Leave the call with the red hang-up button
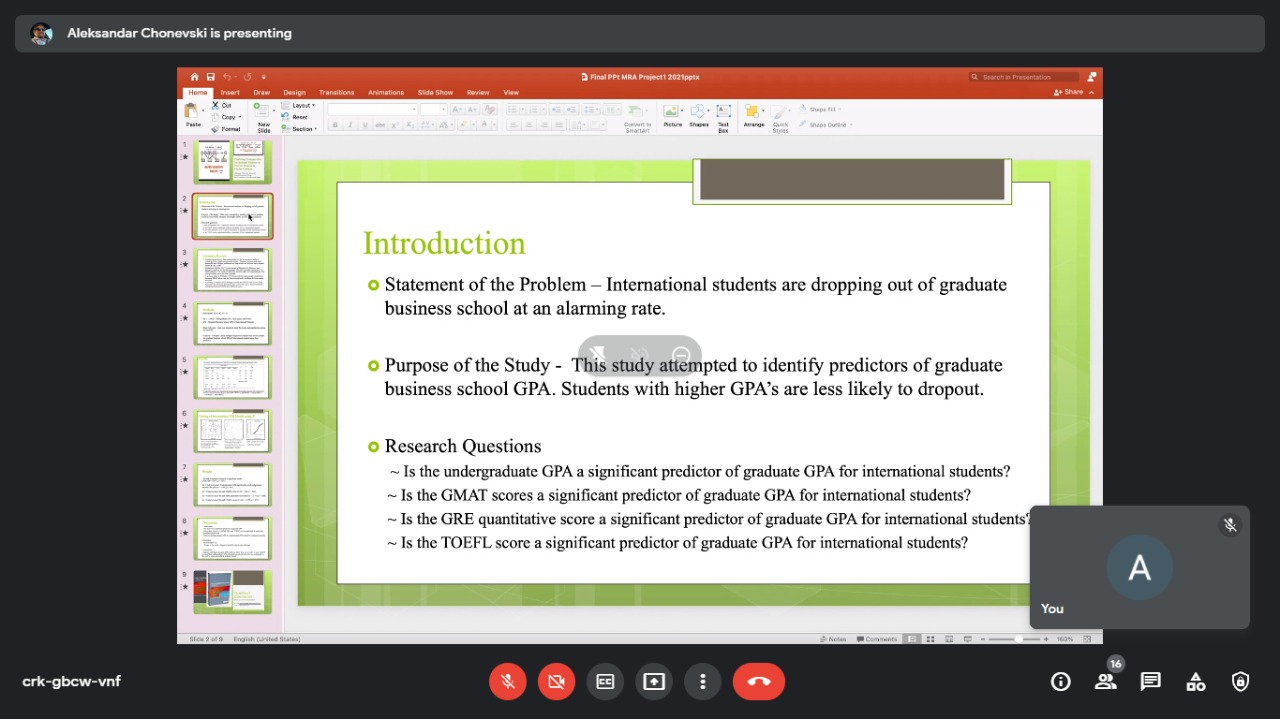The width and height of the screenshot is (1280, 719). click(759, 682)
